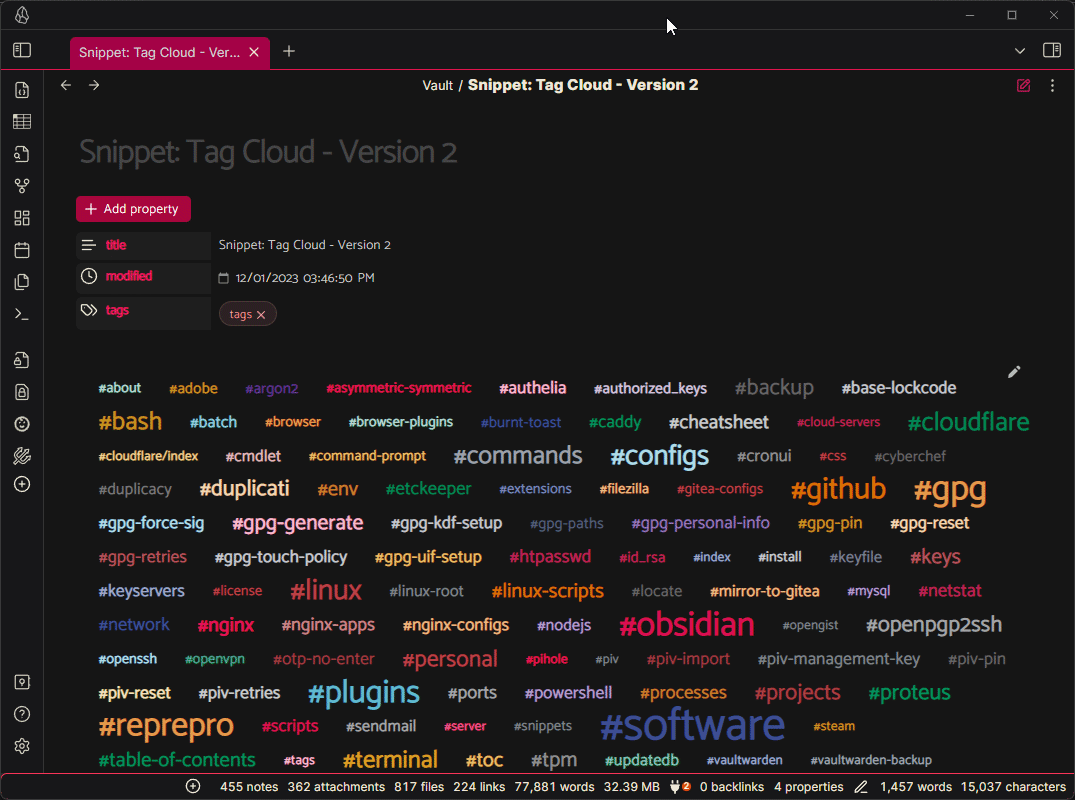The width and height of the screenshot is (1075, 800).
Task: Click the status bar circled plus icon
Action: (193, 786)
